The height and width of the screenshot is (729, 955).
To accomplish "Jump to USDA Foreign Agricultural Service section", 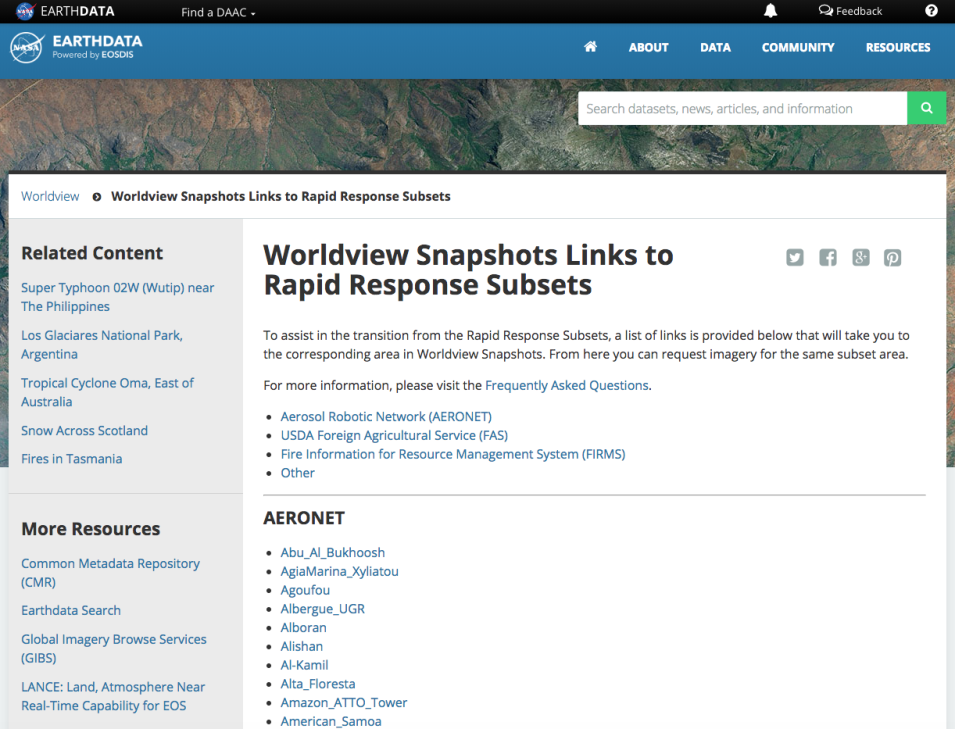I will (394, 435).
